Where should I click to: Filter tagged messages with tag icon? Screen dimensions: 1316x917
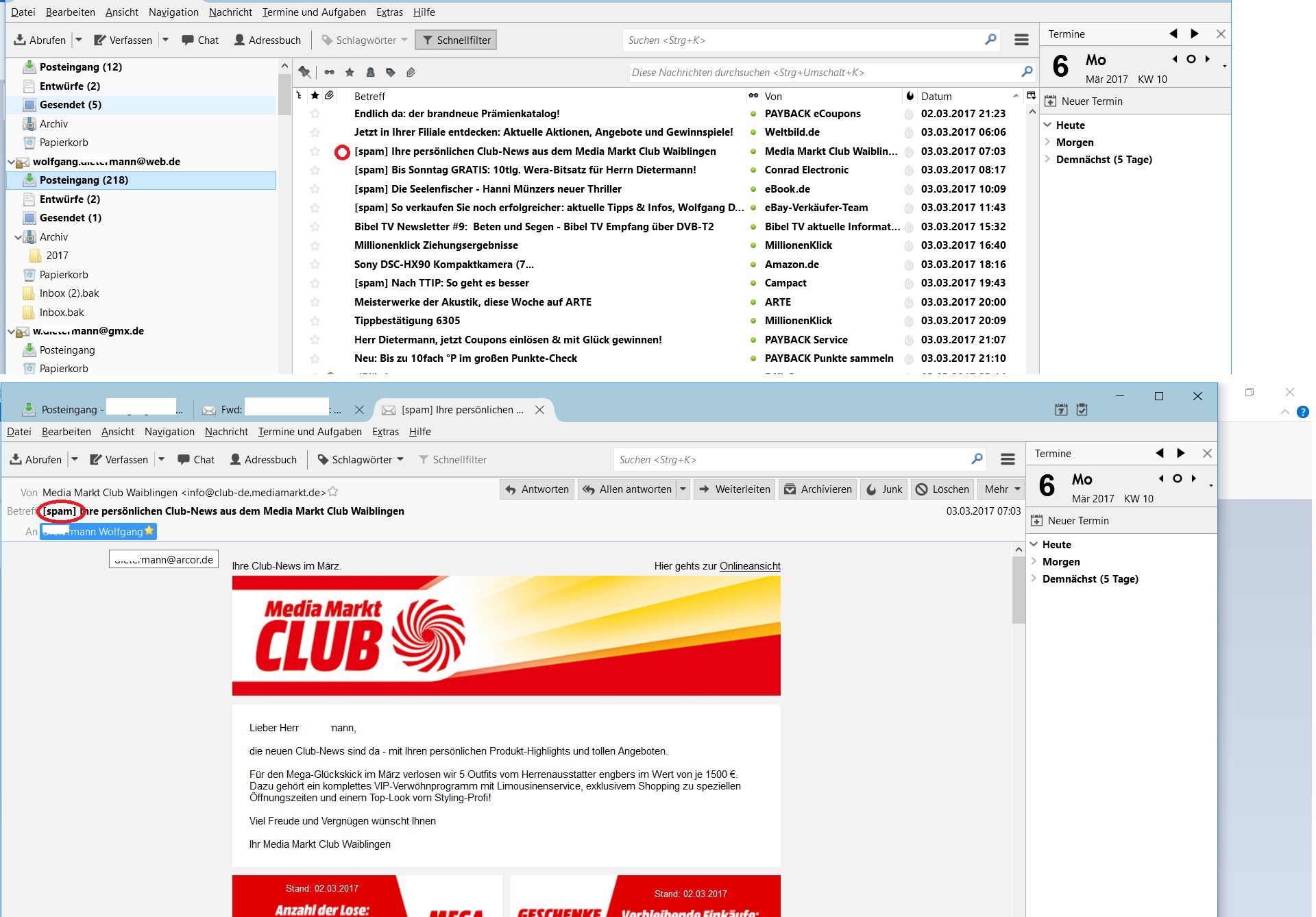pyautogui.click(x=390, y=72)
